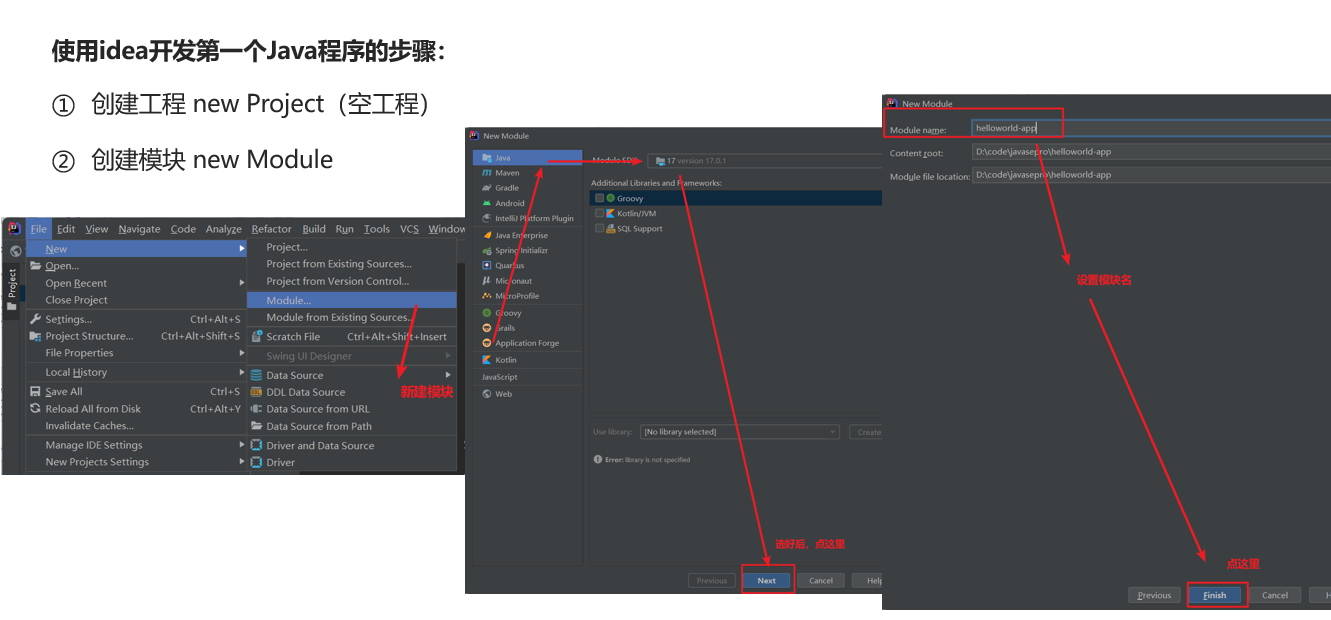Open the Refactor menu
1331x620 pixels.
pos(272,229)
